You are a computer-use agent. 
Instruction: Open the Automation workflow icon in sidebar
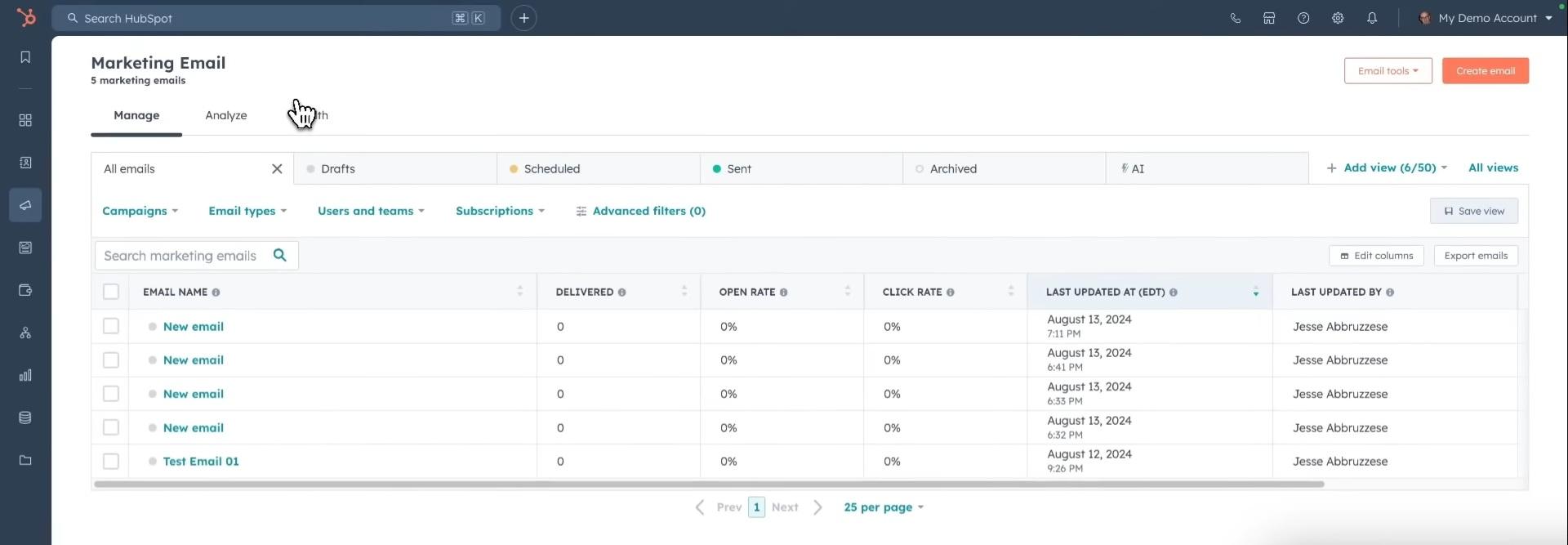click(25, 333)
